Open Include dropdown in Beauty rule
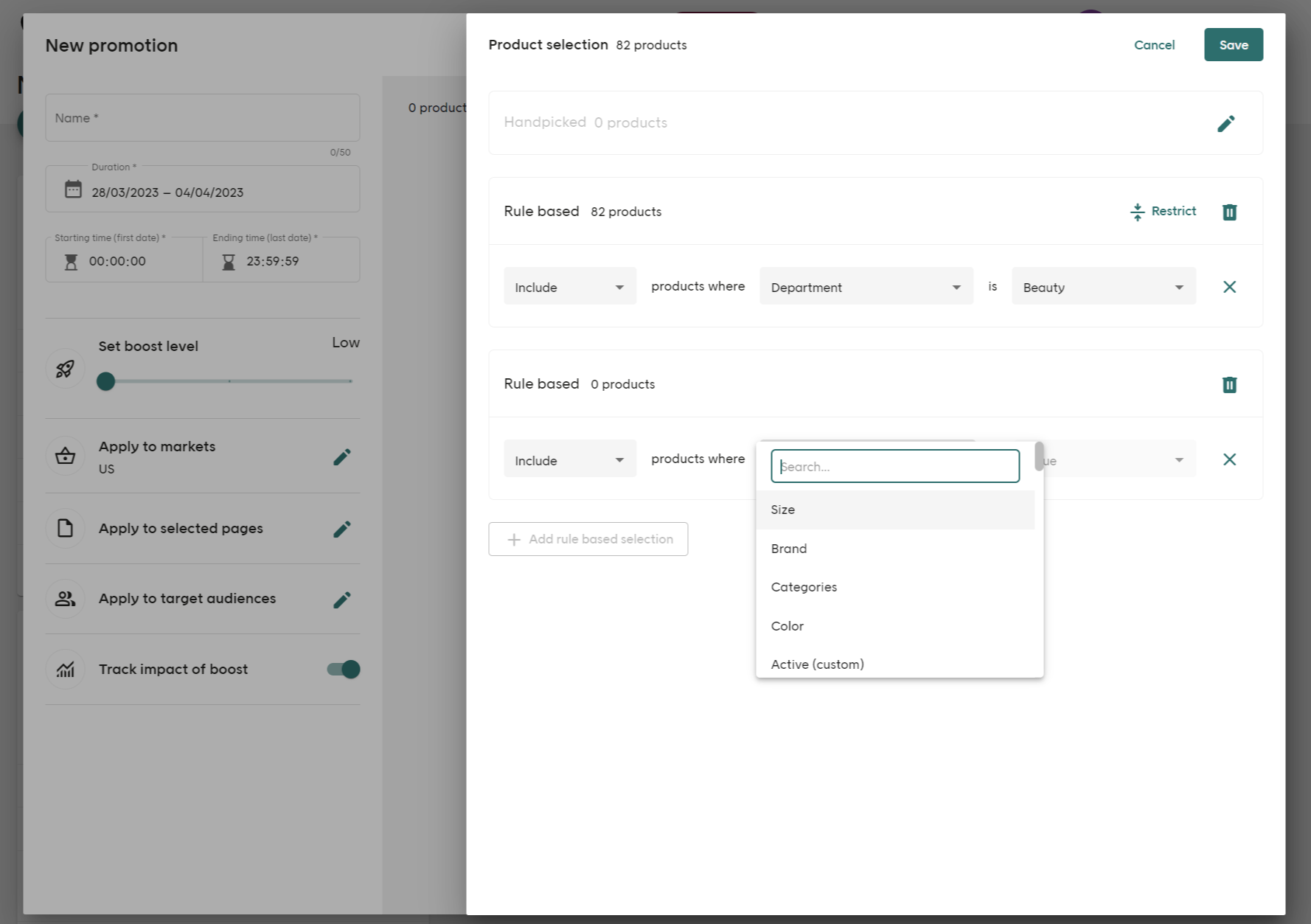1311x924 pixels. [x=570, y=286]
